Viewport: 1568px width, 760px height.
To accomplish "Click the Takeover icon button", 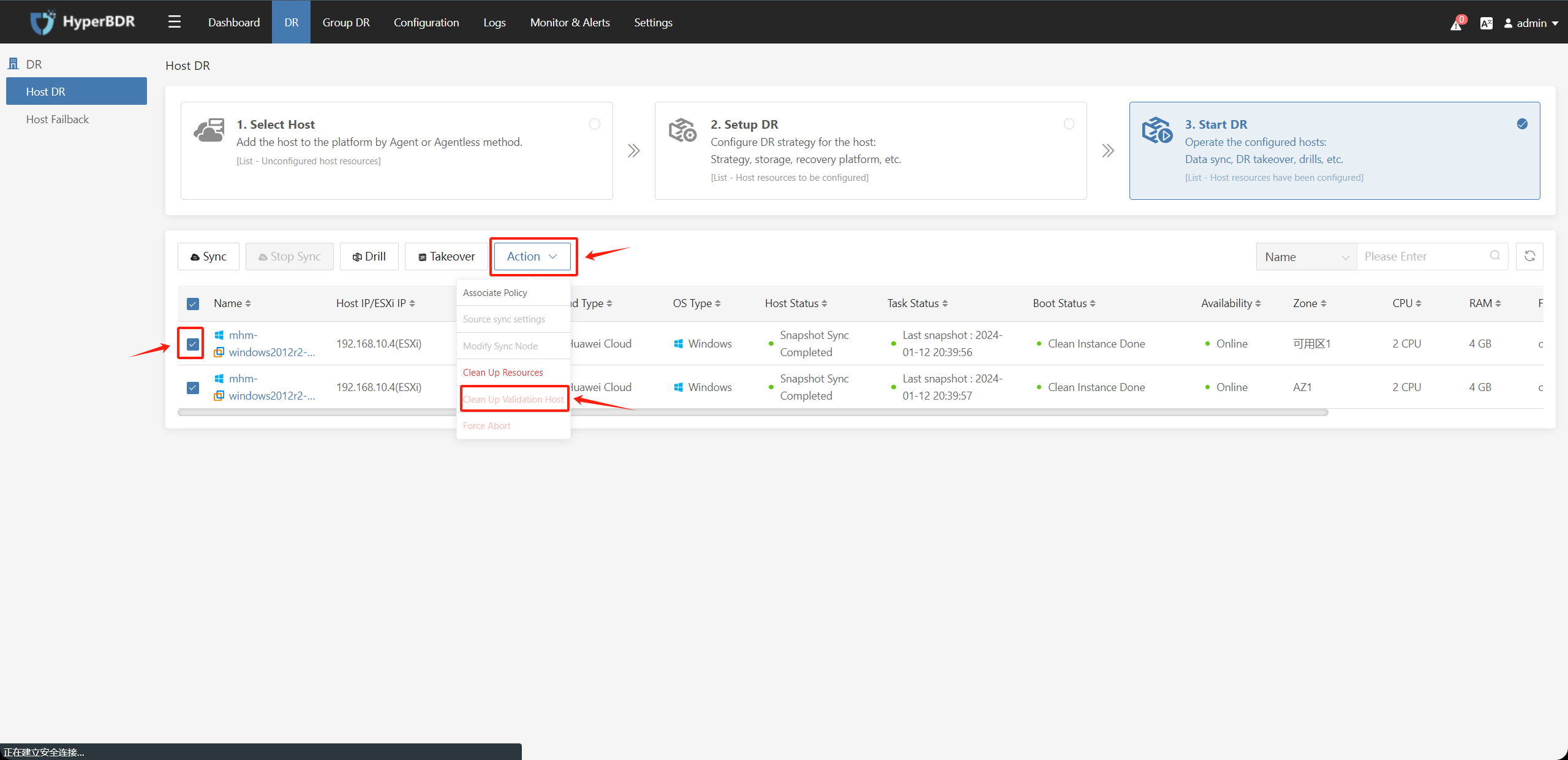I will 445,256.
